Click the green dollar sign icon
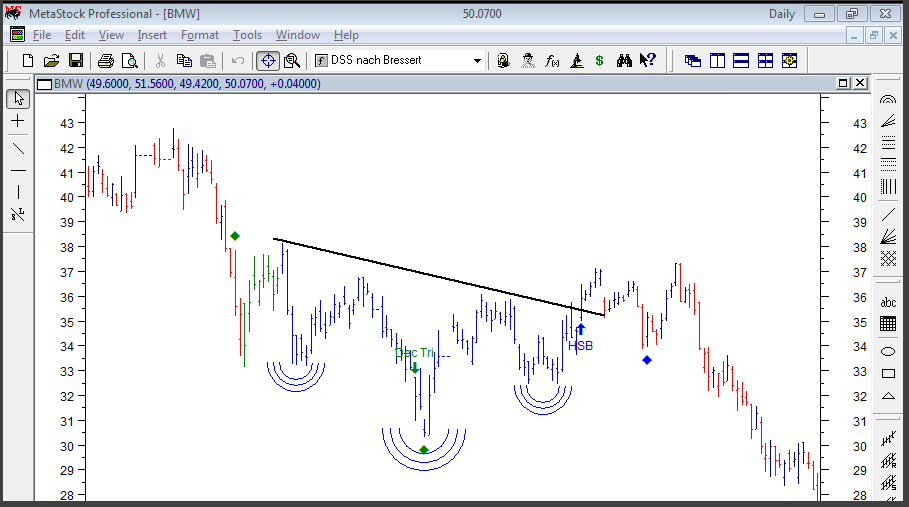The width and height of the screenshot is (909, 507). coord(599,60)
